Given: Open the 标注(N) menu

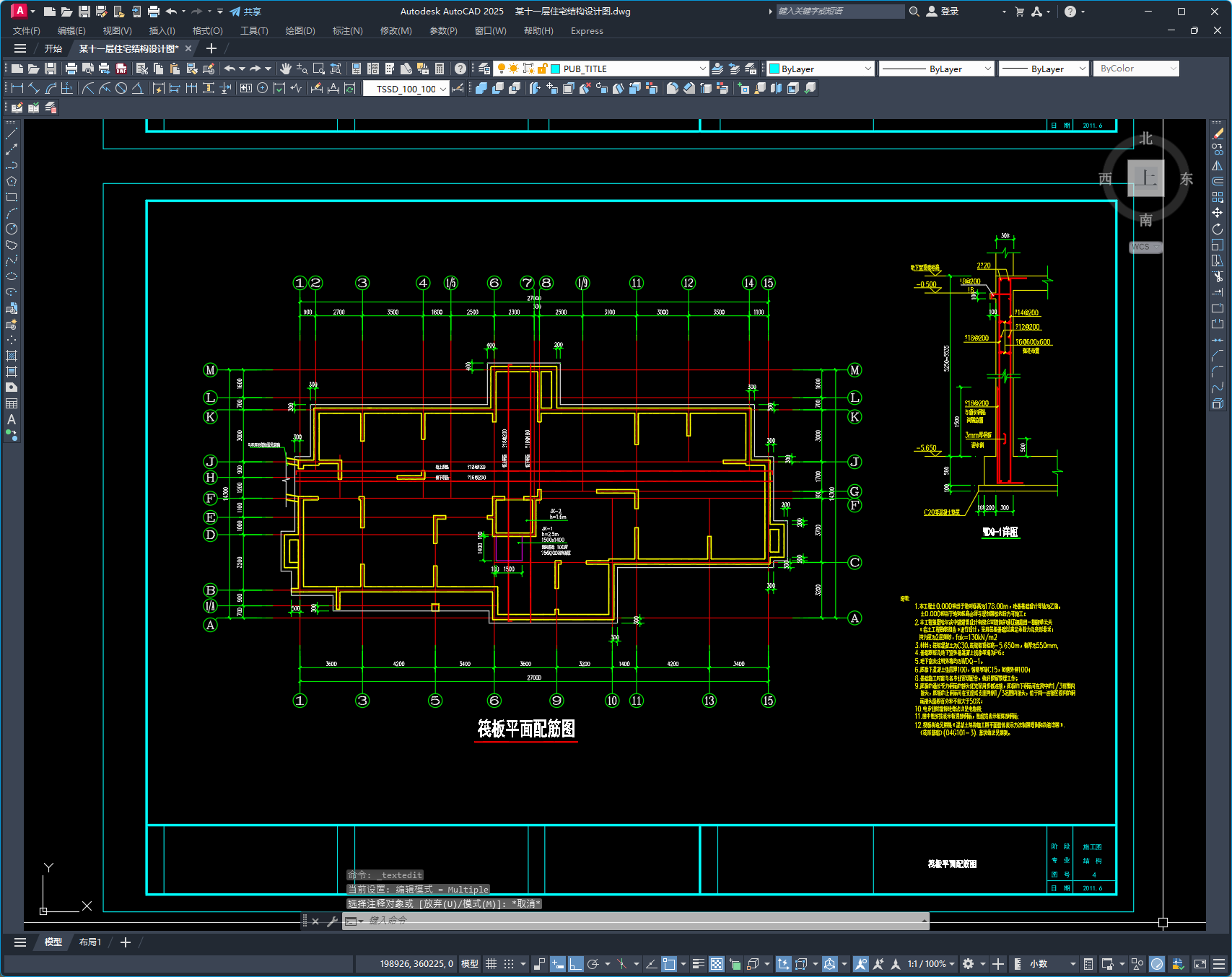Looking at the screenshot, I should [347, 31].
